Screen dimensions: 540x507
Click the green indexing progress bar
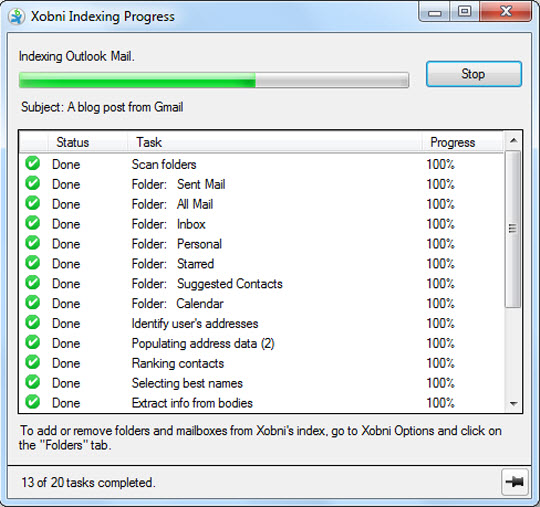tap(214, 80)
